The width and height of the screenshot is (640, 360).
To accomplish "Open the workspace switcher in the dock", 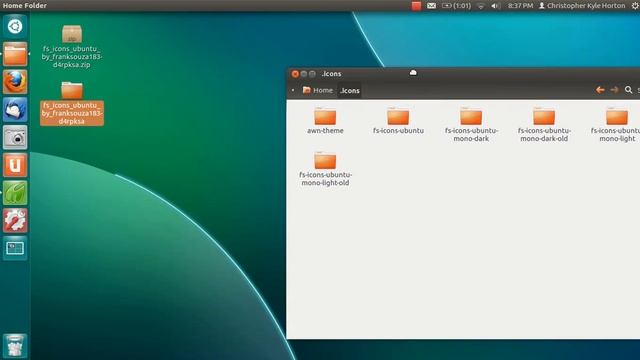I will point(15,248).
